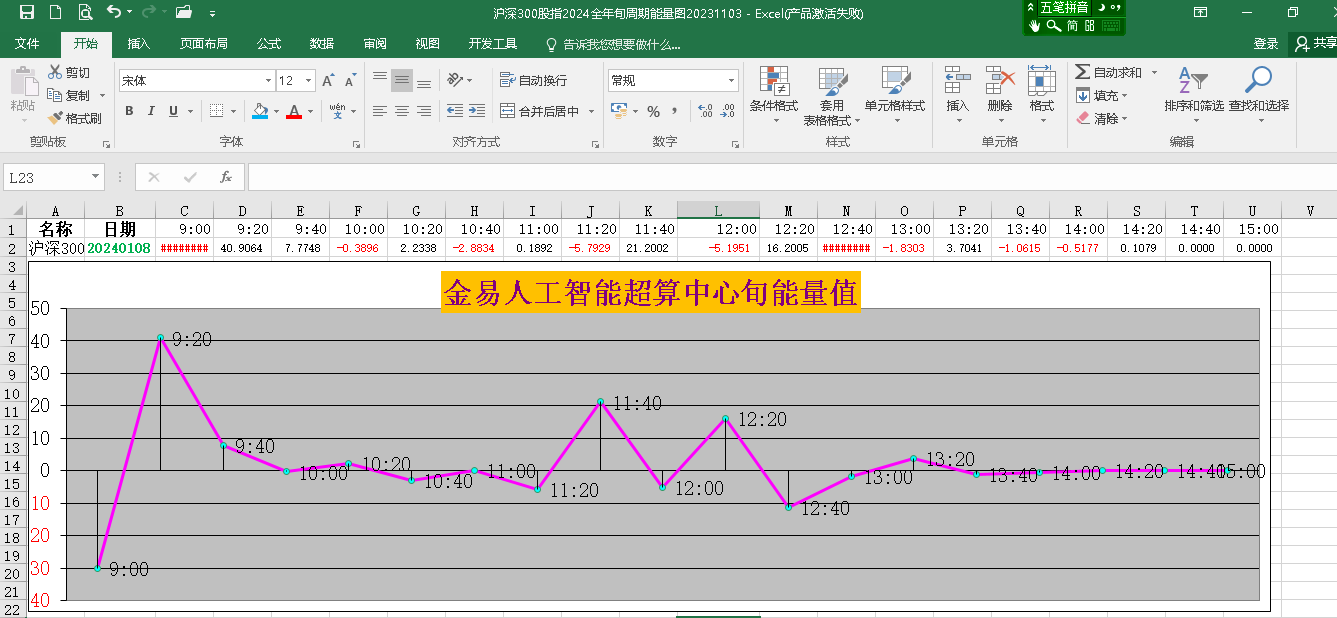The image size is (1337, 618).
Task: Open file via folder icon in quick access toolbar
Action: point(183,13)
